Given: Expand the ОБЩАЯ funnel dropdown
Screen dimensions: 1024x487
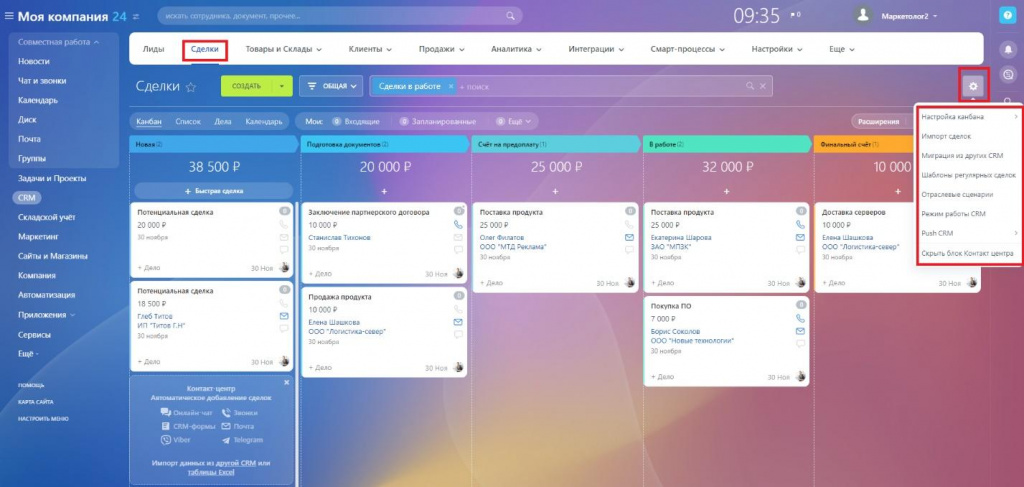Looking at the screenshot, I should [x=331, y=86].
